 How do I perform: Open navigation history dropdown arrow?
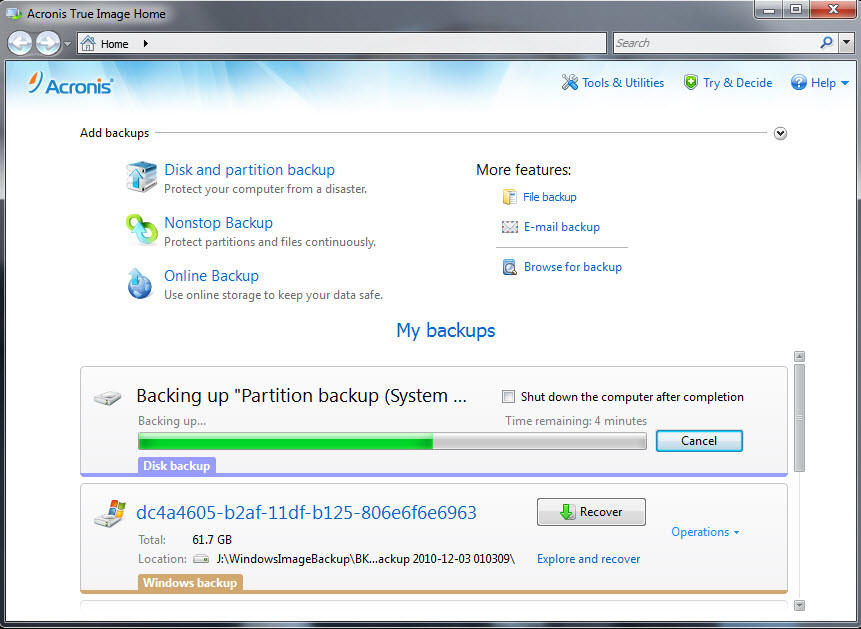click(68, 43)
